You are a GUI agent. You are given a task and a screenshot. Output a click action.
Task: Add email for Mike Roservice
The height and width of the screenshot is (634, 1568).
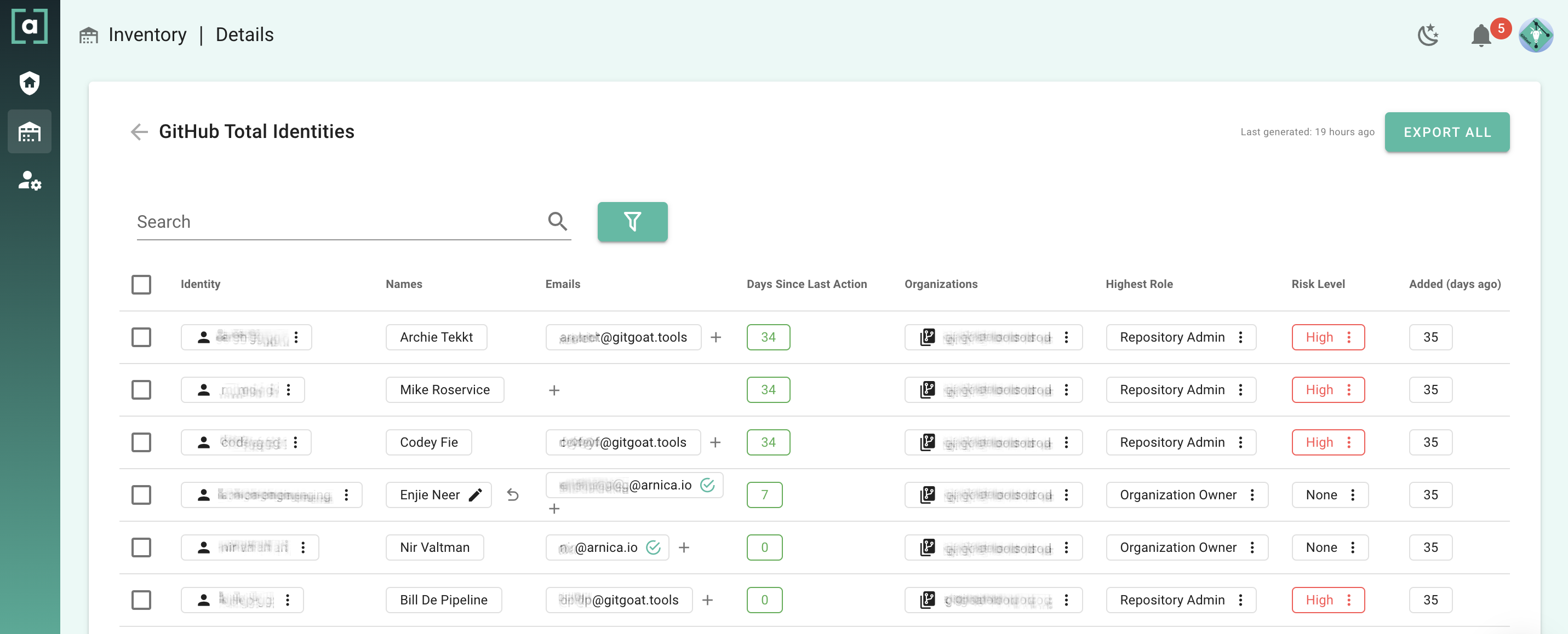[553, 390]
